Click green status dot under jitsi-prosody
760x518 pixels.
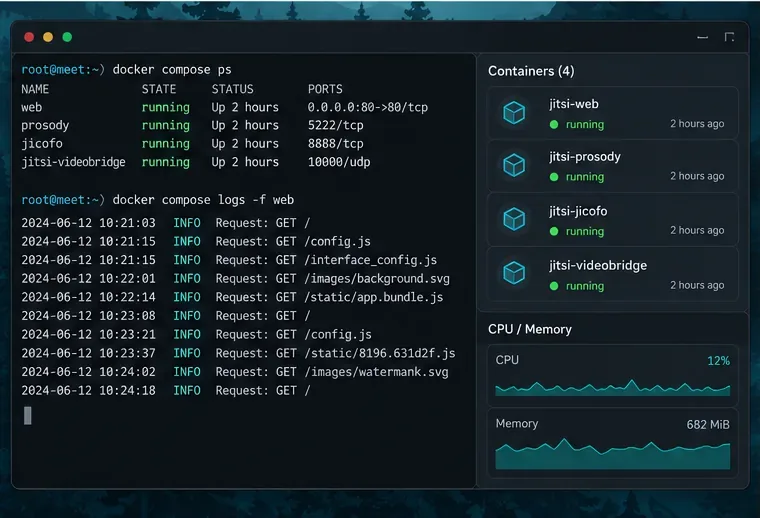(554, 177)
